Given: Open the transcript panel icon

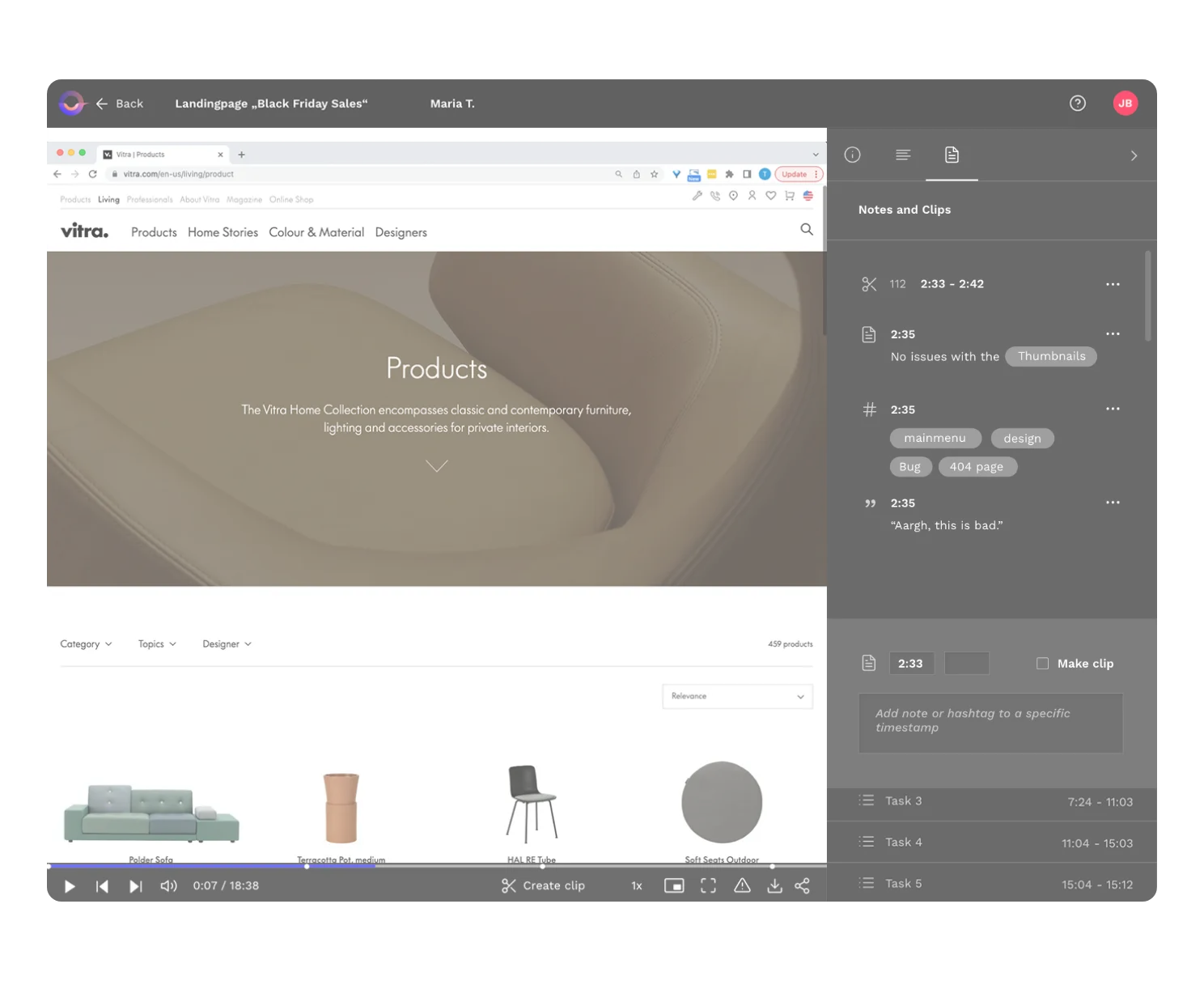Looking at the screenshot, I should click(903, 155).
